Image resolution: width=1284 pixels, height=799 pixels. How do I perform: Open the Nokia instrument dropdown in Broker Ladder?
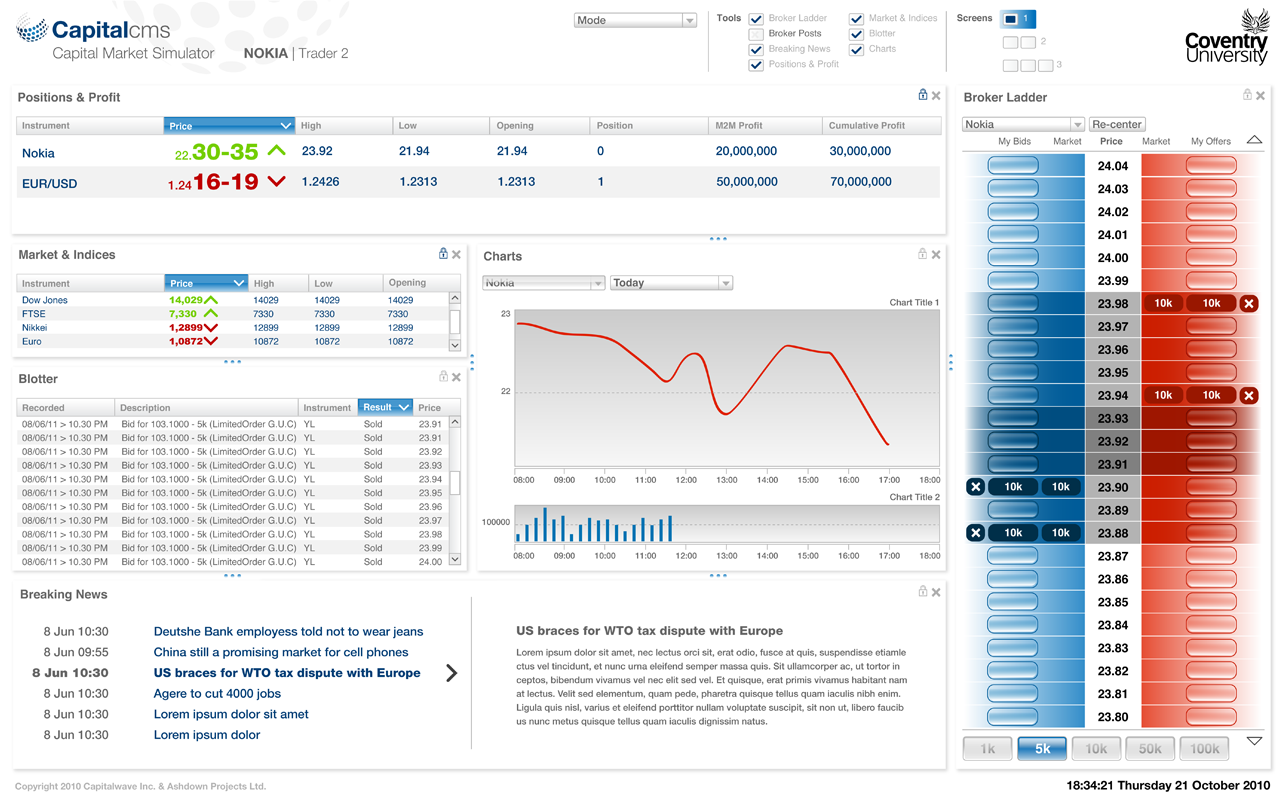click(x=1022, y=124)
